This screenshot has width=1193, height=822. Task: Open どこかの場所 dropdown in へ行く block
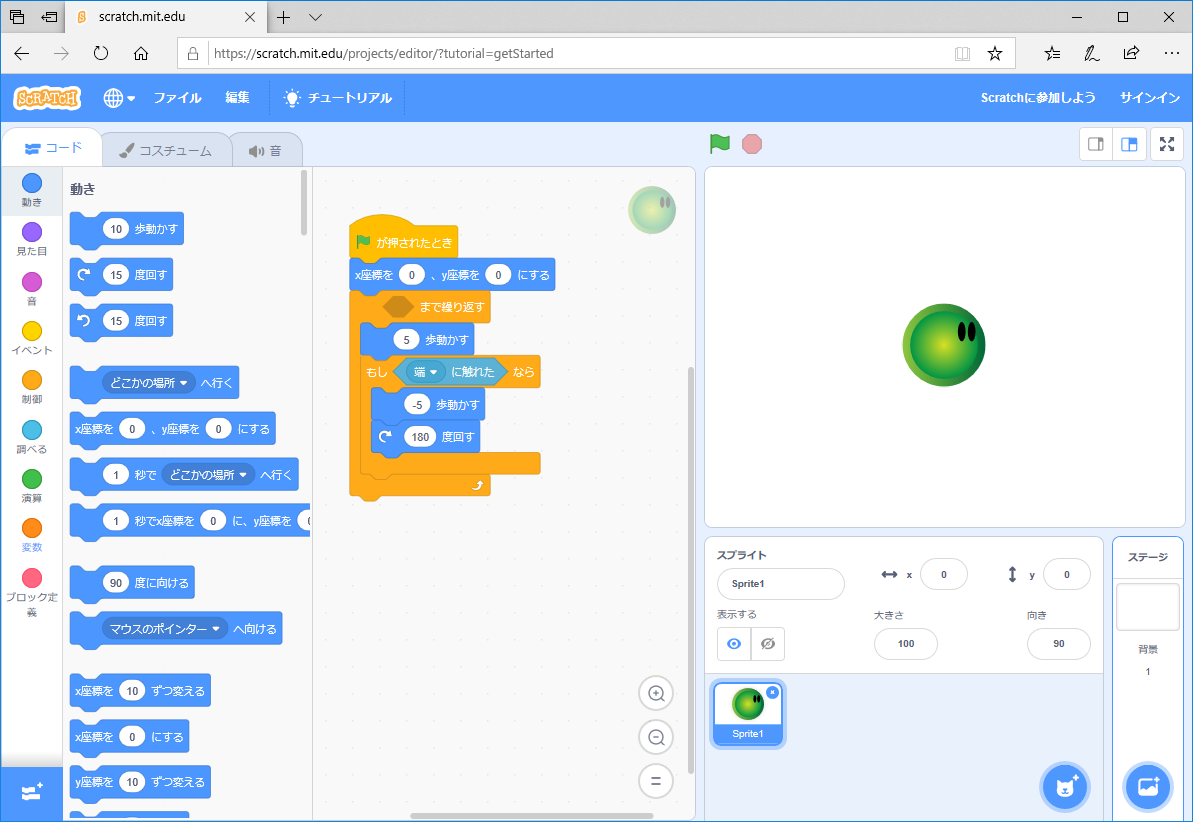[149, 383]
